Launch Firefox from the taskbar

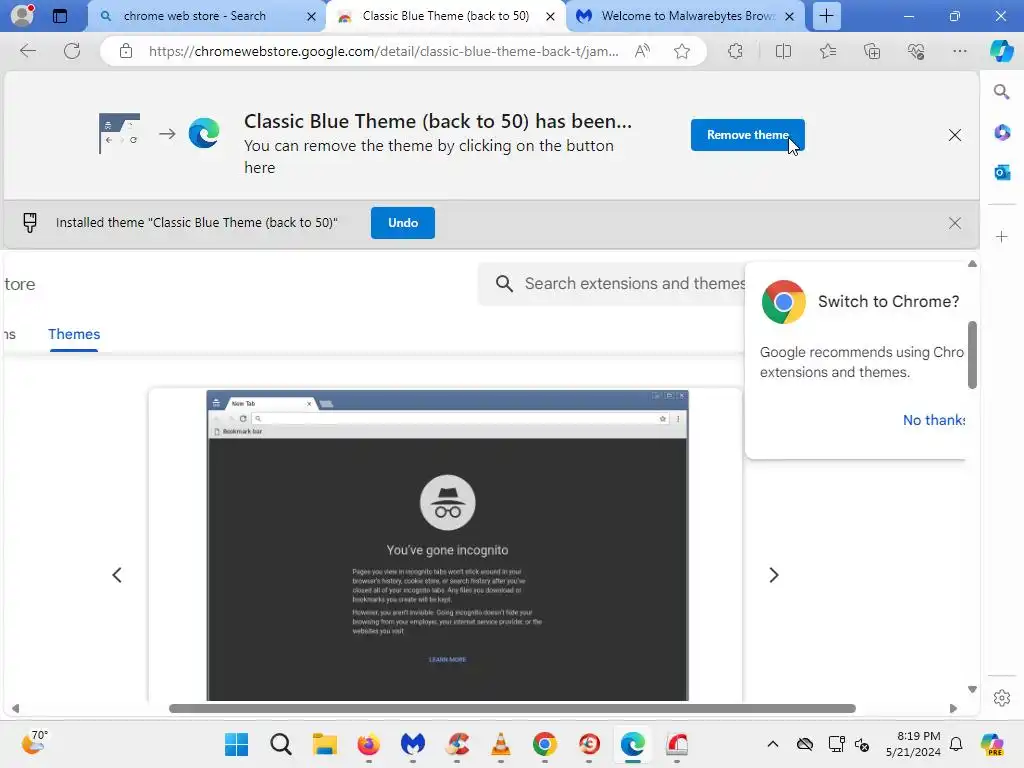(369, 744)
